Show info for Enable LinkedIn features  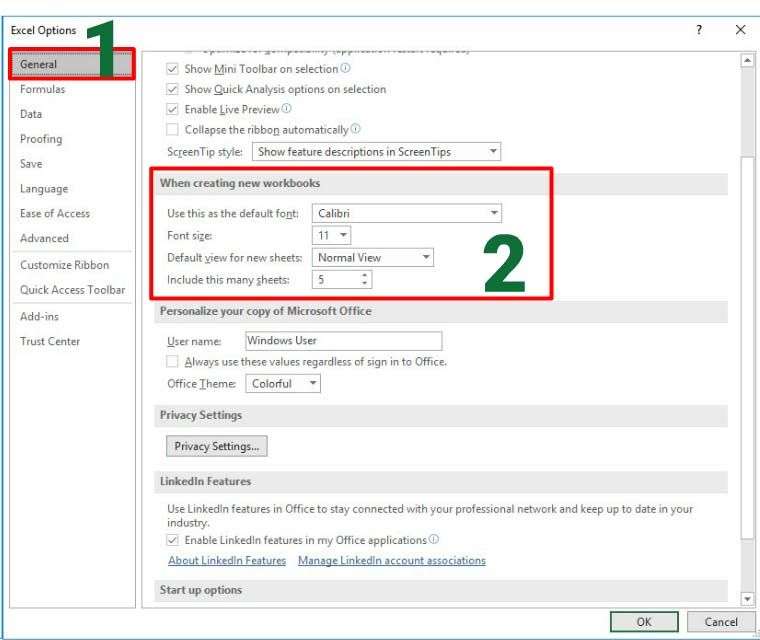coord(434,539)
